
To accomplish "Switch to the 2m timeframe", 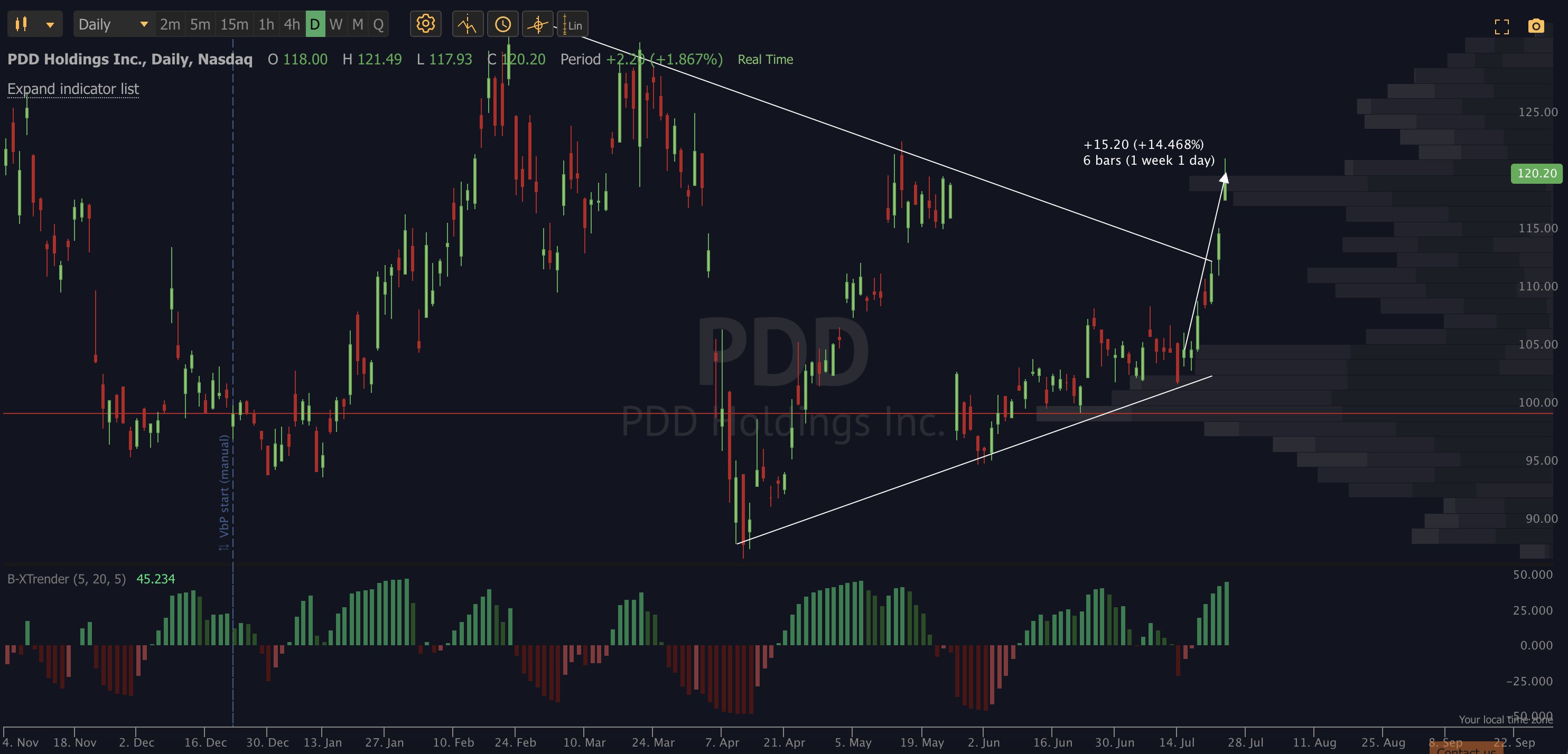I will [170, 24].
